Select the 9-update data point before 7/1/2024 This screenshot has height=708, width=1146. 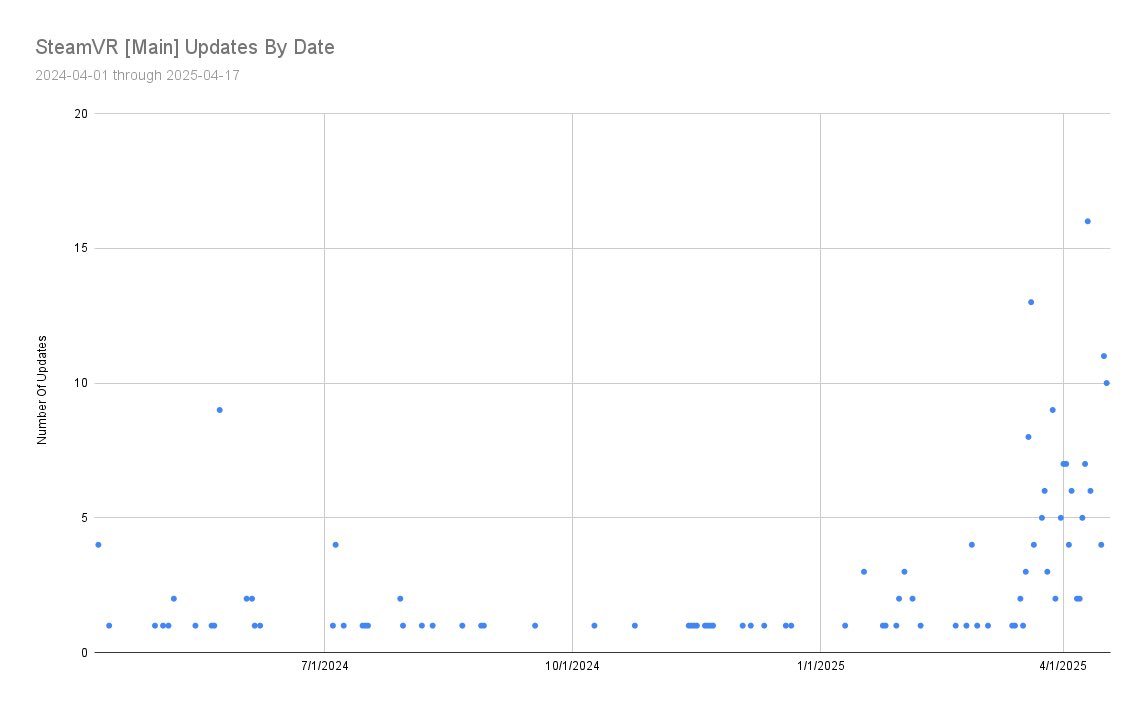point(219,410)
